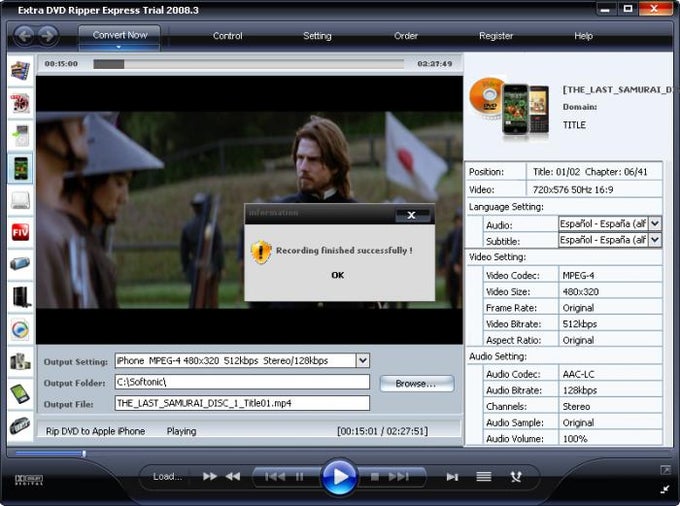Viewport: 680px width, 506px height.
Task: Choose the iPhone output profile icon
Action: (x=20, y=168)
